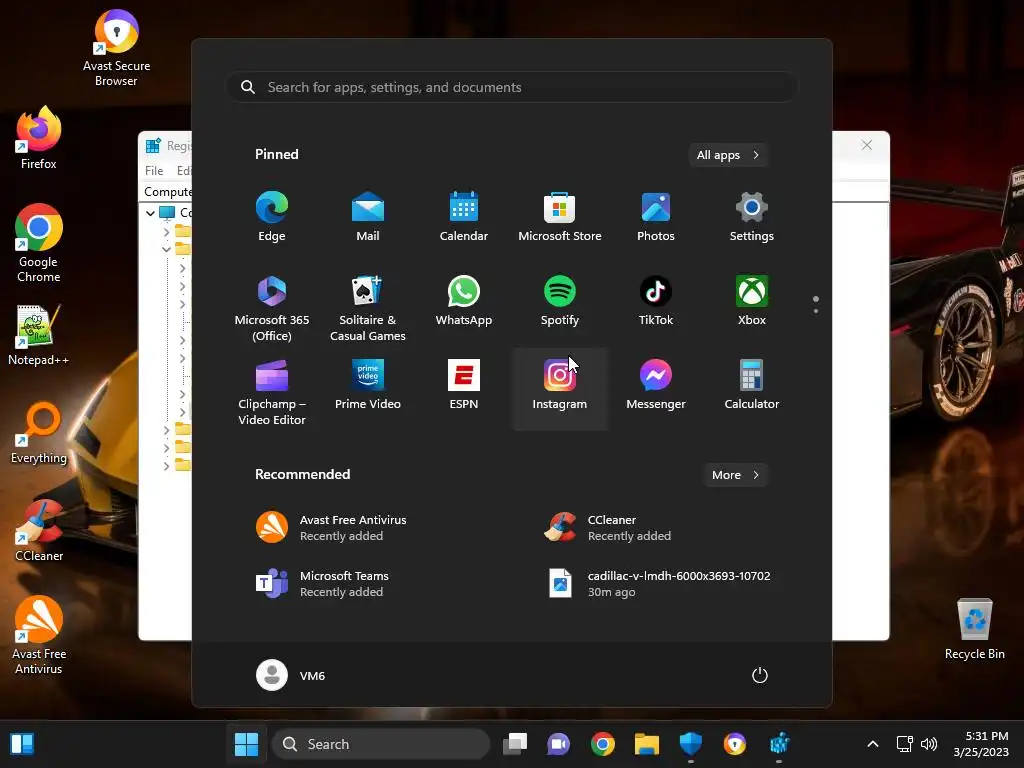Close the Registry Editor window
Image resolution: width=1024 pixels, height=768 pixels.
[x=867, y=145]
